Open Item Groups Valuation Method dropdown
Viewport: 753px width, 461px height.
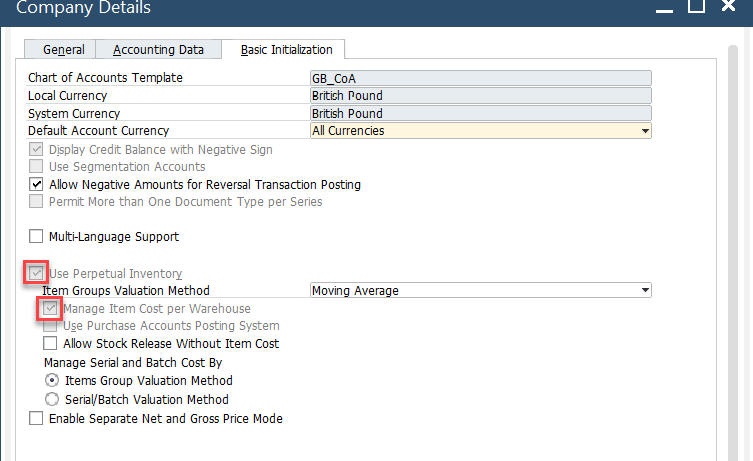[x=645, y=291]
